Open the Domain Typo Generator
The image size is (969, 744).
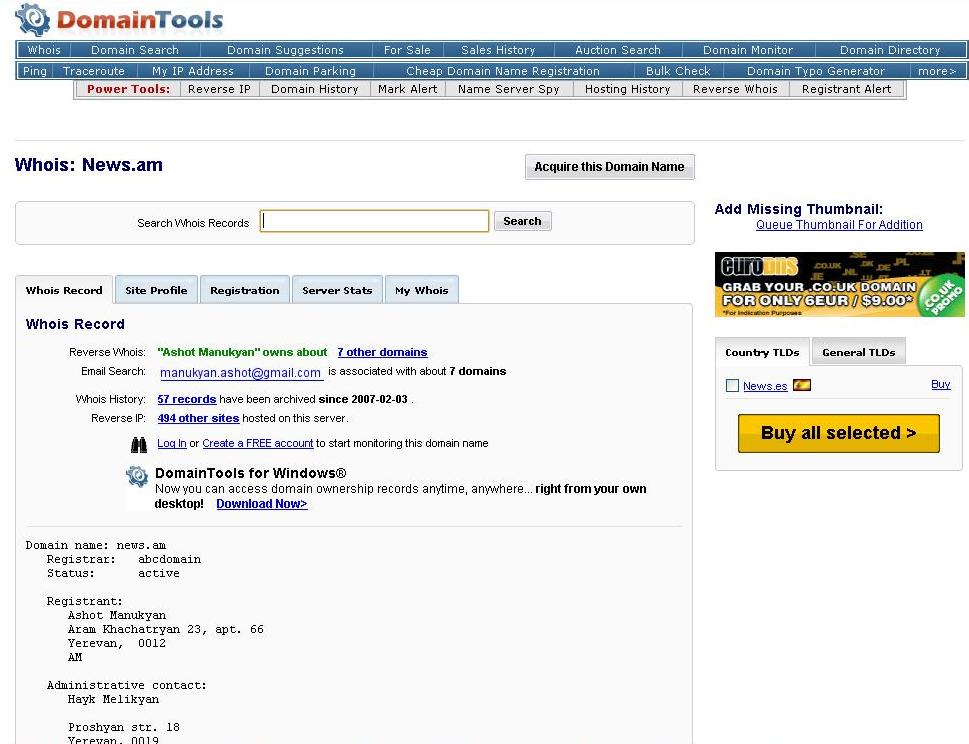[x=816, y=71]
